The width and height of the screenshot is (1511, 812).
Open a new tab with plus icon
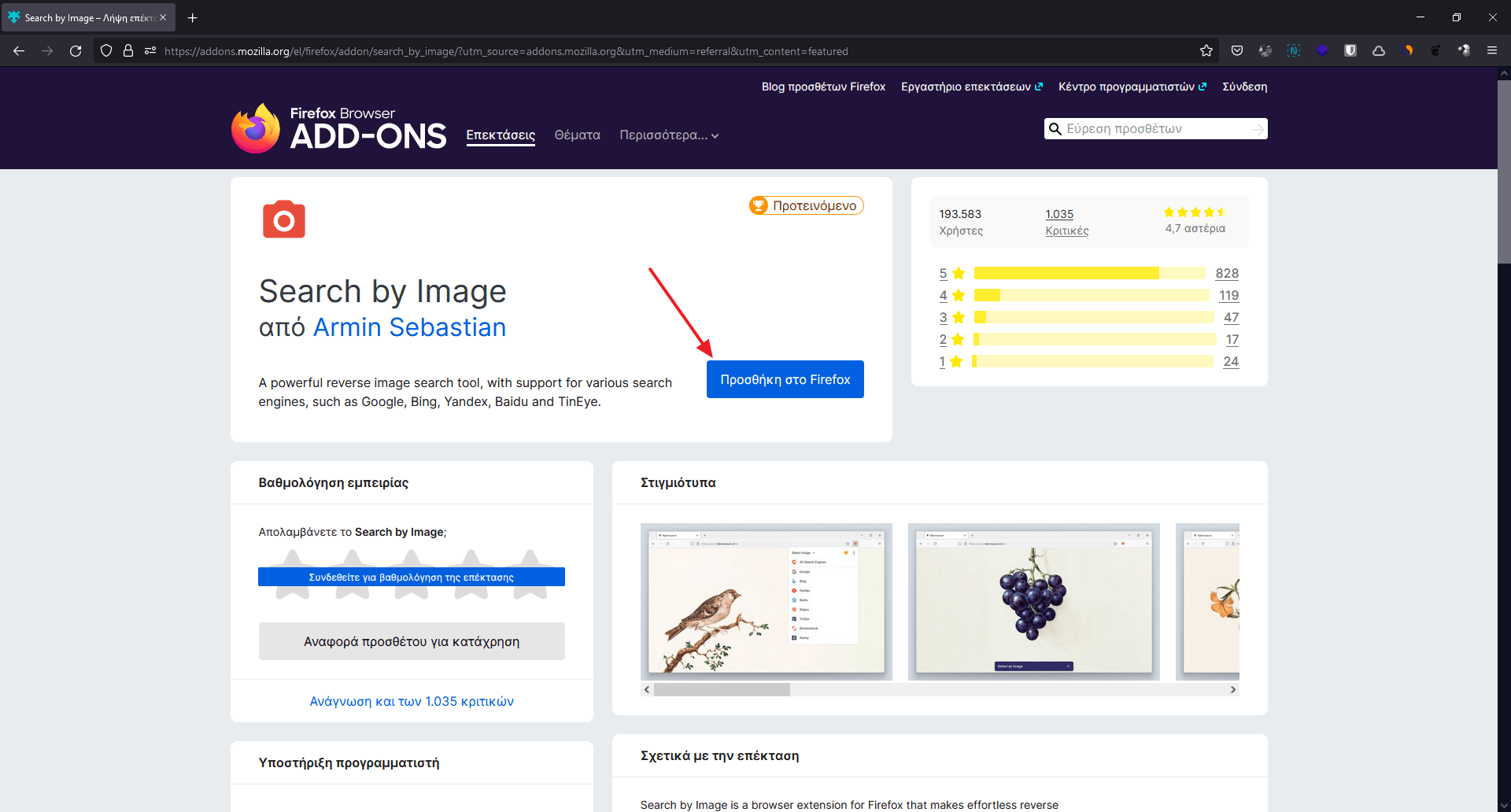[193, 17]
